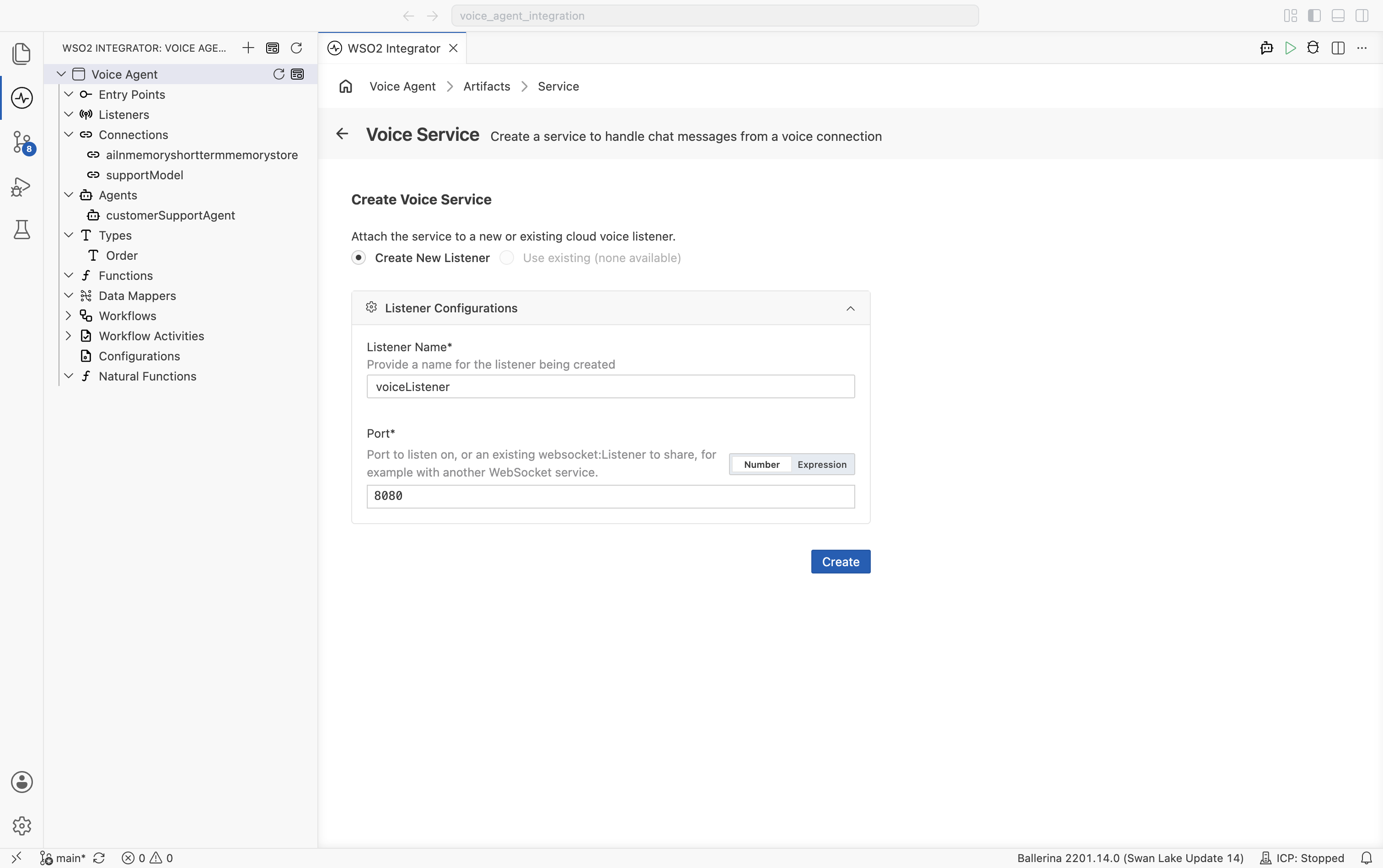Viewport: 1383px width, 868px height.
Task: Collapse the Connections tree node
Action: [x=68, y=134]
